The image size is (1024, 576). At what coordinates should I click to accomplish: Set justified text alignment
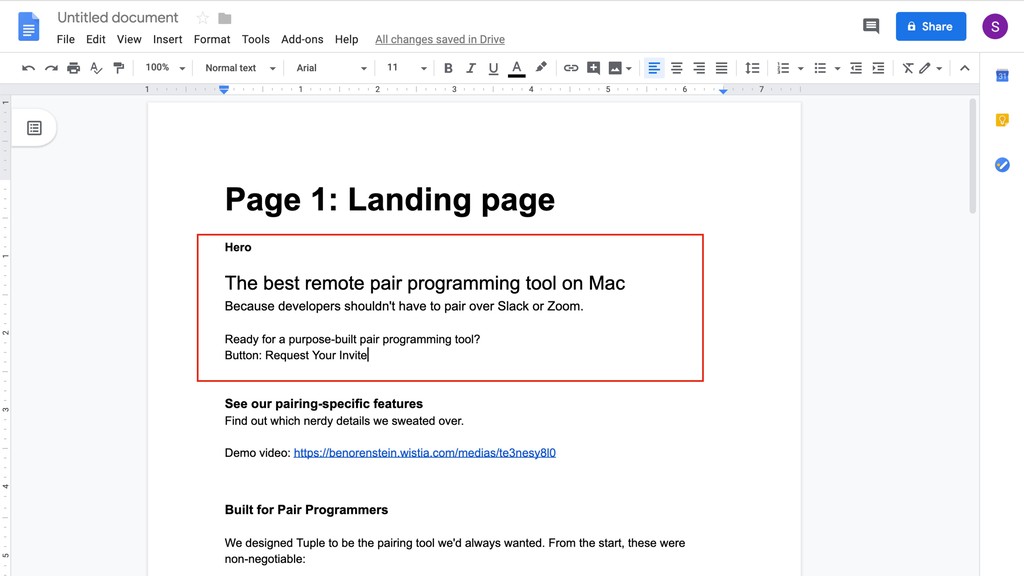[722, 68]
